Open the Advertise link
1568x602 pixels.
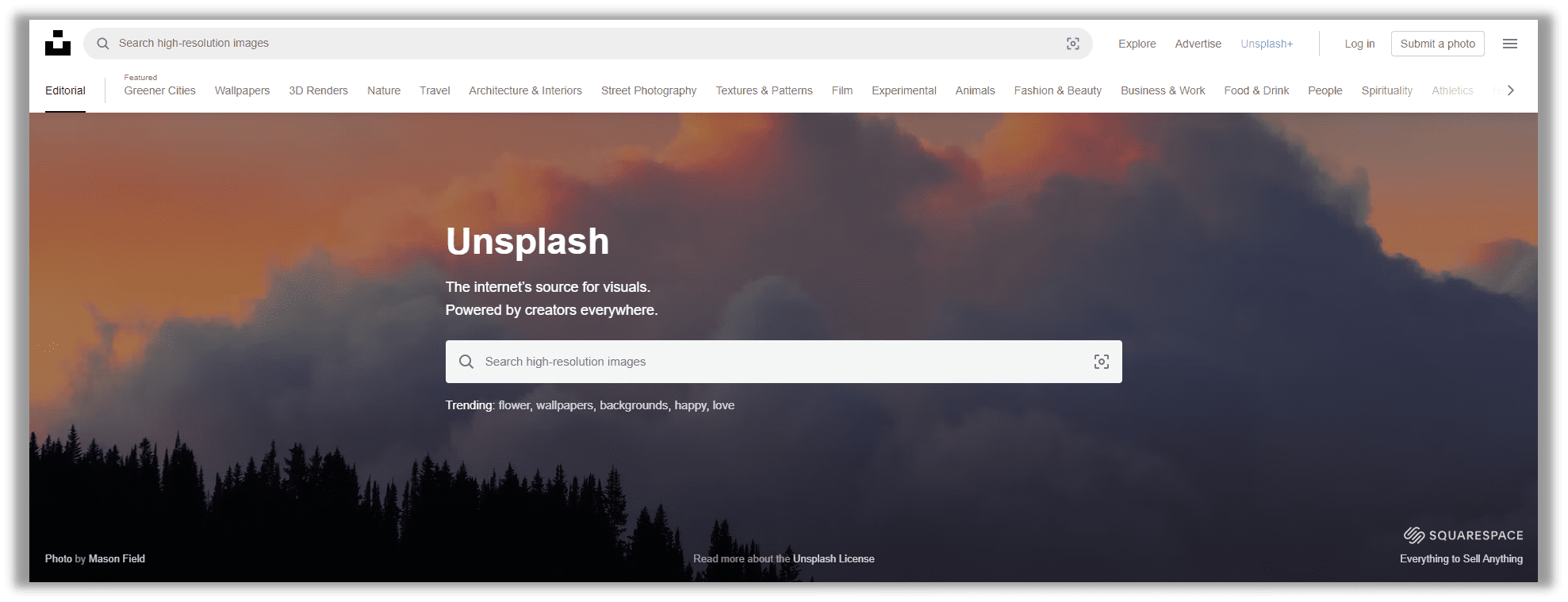1198,44
